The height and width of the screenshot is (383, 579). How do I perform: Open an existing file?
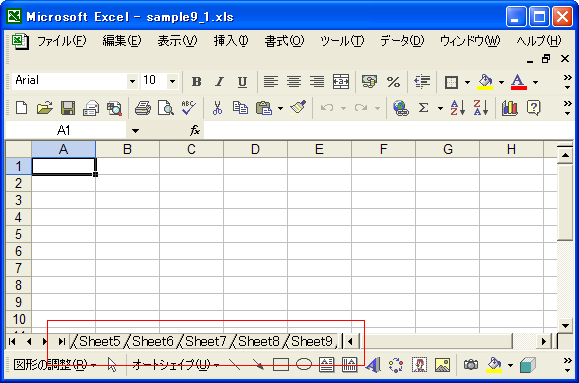[44, 108]
